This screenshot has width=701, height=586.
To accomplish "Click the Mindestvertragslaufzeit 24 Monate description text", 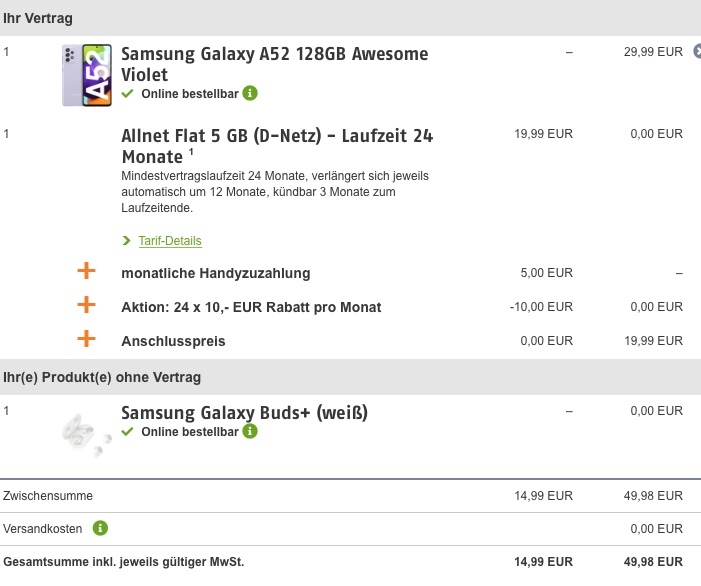I will coord(275,192).
